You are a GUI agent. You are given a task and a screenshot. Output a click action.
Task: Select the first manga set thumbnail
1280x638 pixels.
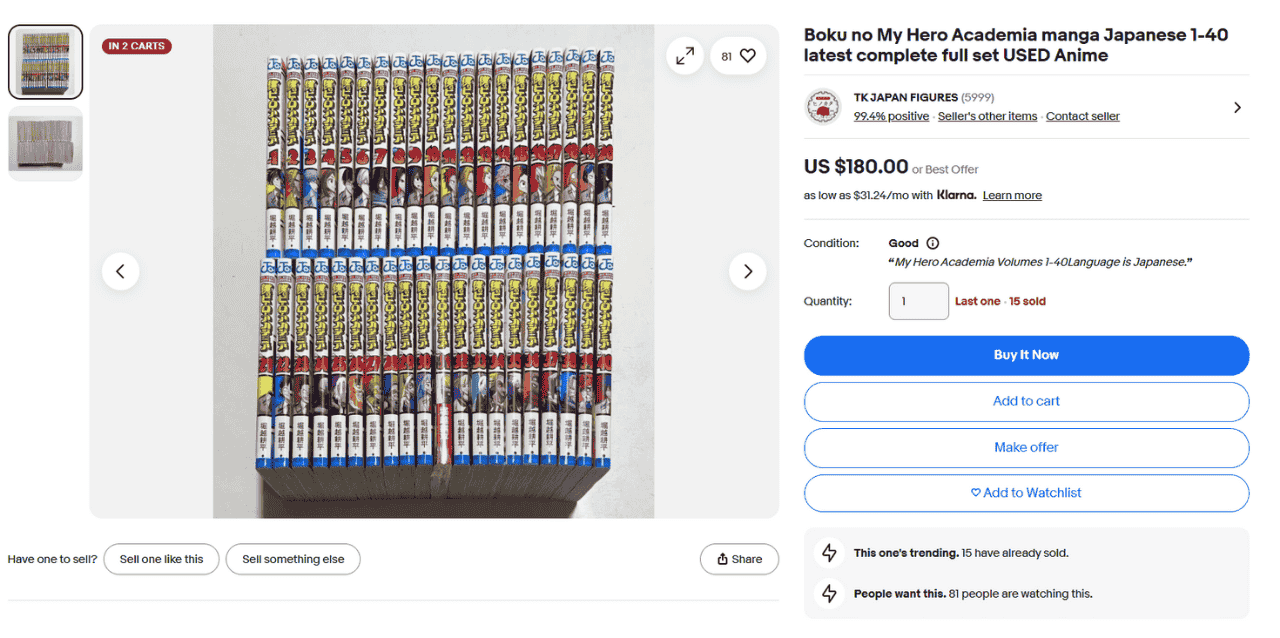tap(46, 62)
